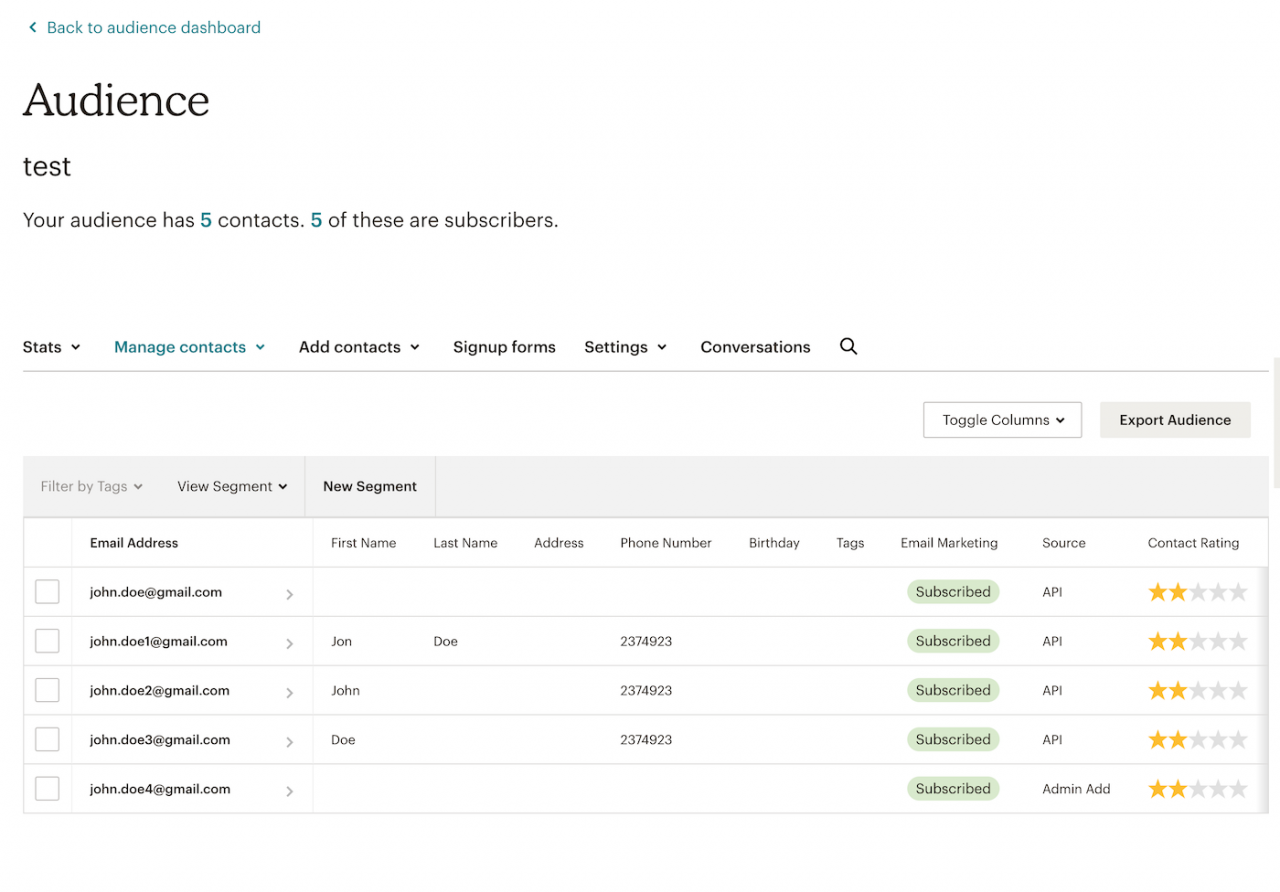Viewport: 1280px width, 892px height.
Task: Expand the Manage contacts dropdown
Action: click(190, 347)
